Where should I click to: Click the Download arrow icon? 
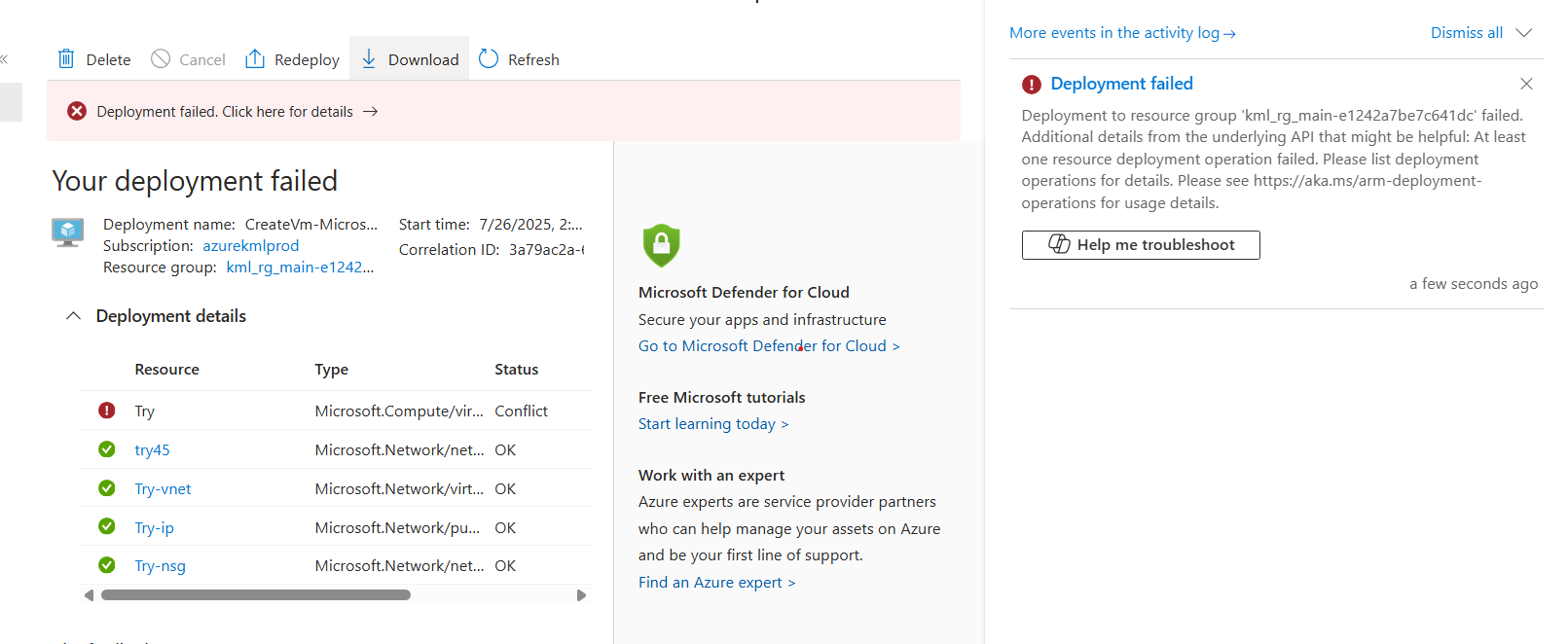(x=369, y=59)
